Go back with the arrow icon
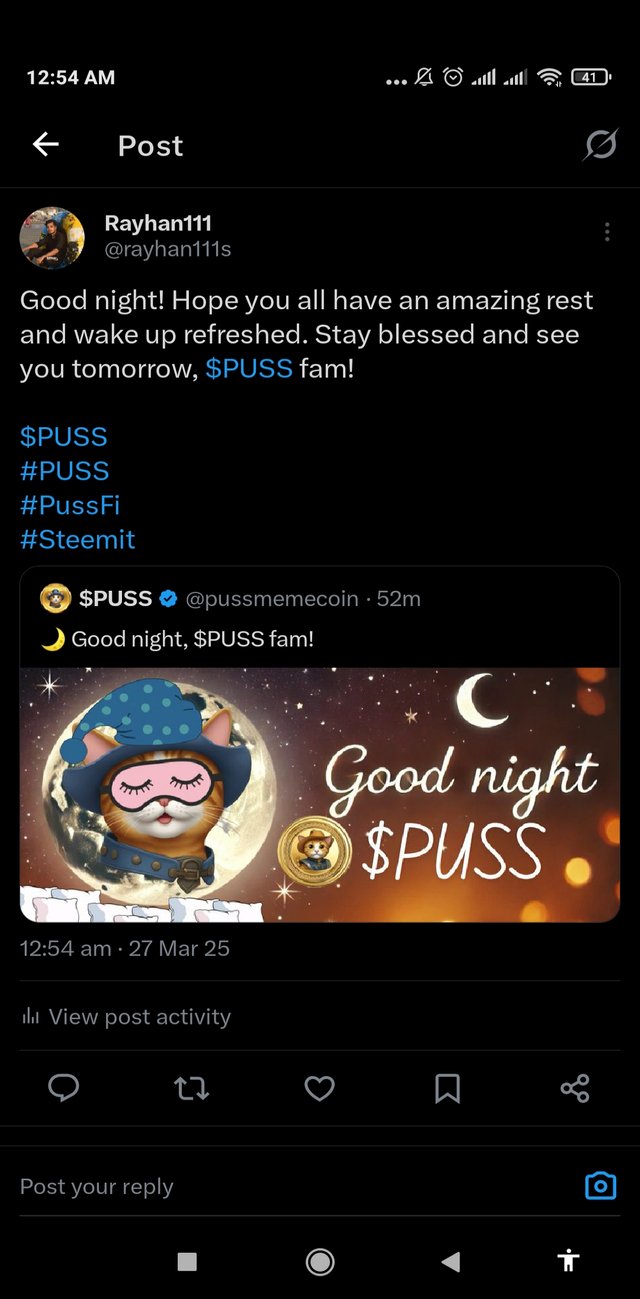Screen dimensions: 640x1299 [x=46, y=145]
